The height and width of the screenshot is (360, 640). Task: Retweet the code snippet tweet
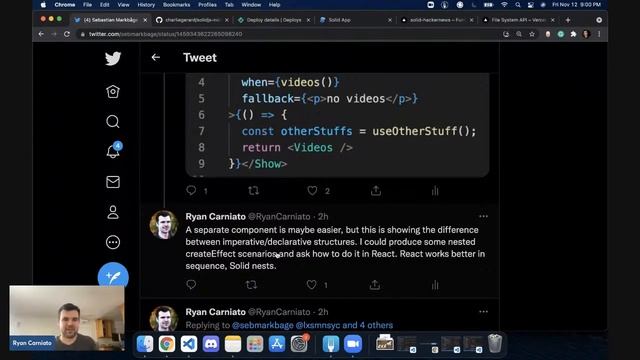pyautogui.click(x=253, y=191)
